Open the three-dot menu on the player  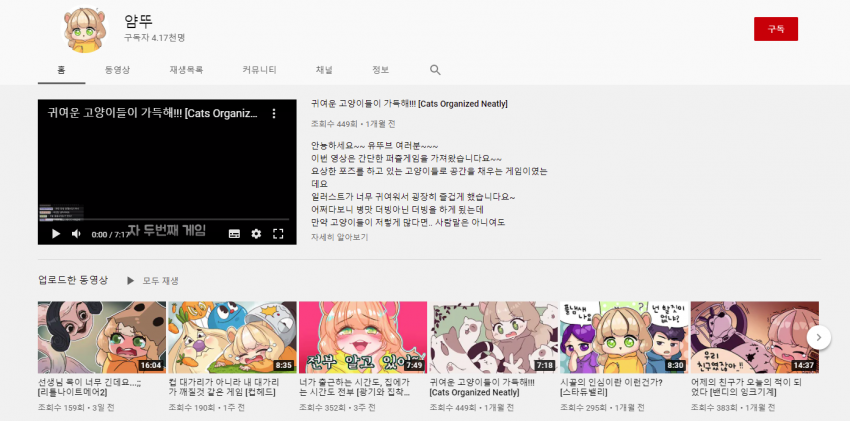274,113
